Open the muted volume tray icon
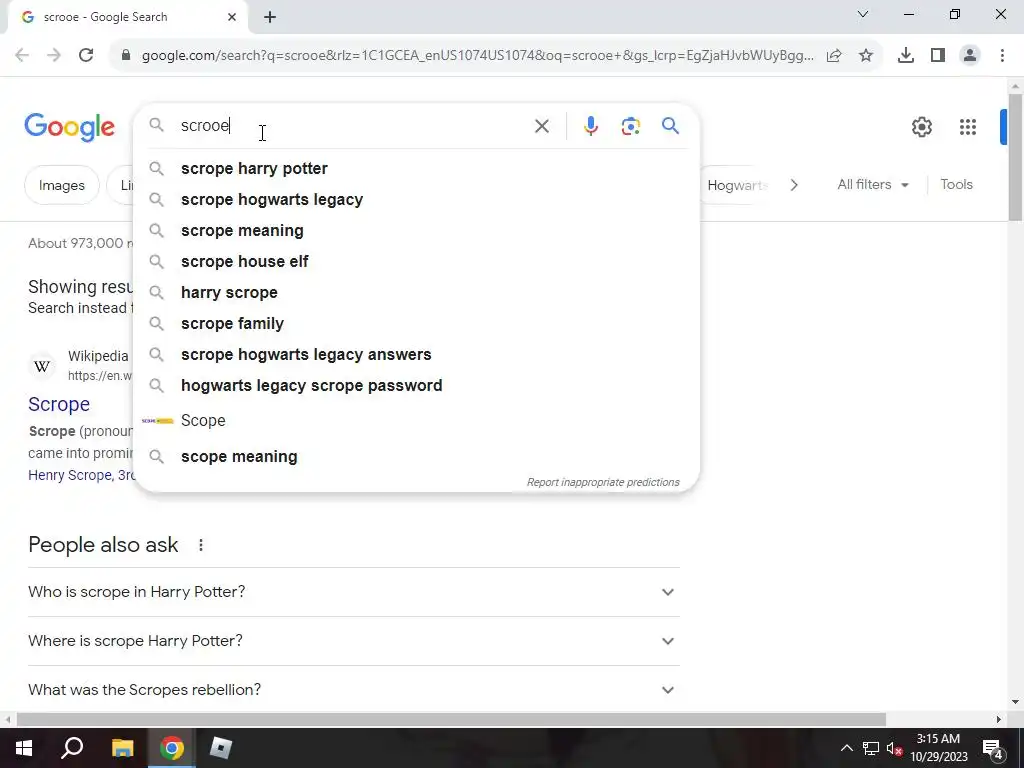 pos(894,748)
